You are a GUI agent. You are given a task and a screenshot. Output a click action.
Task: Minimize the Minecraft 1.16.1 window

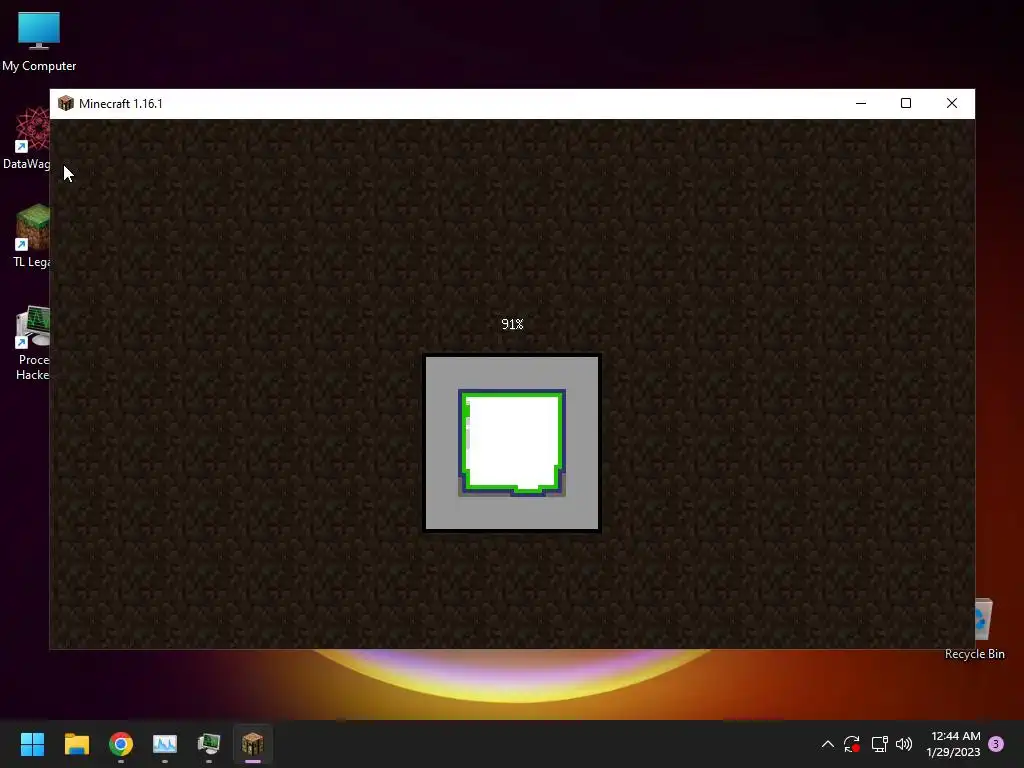(861, 103)
